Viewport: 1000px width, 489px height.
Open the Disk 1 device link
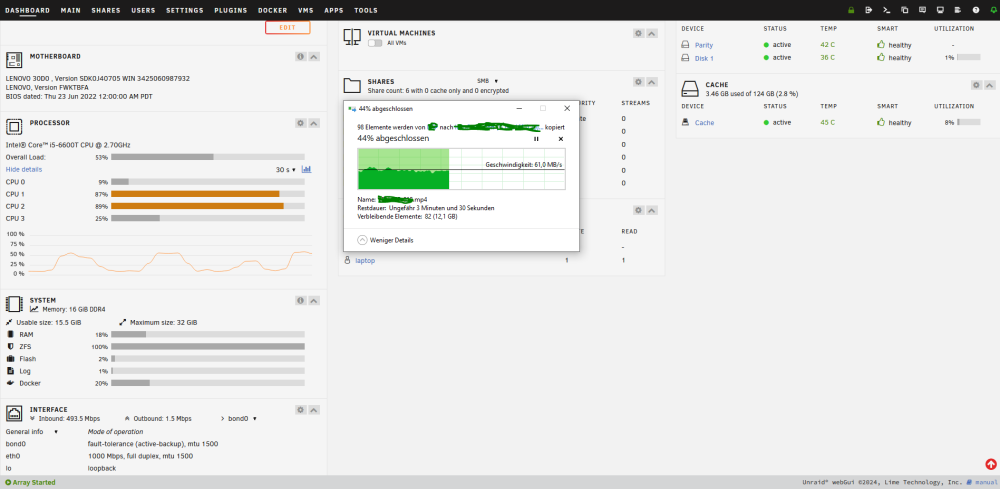(704, 57)
